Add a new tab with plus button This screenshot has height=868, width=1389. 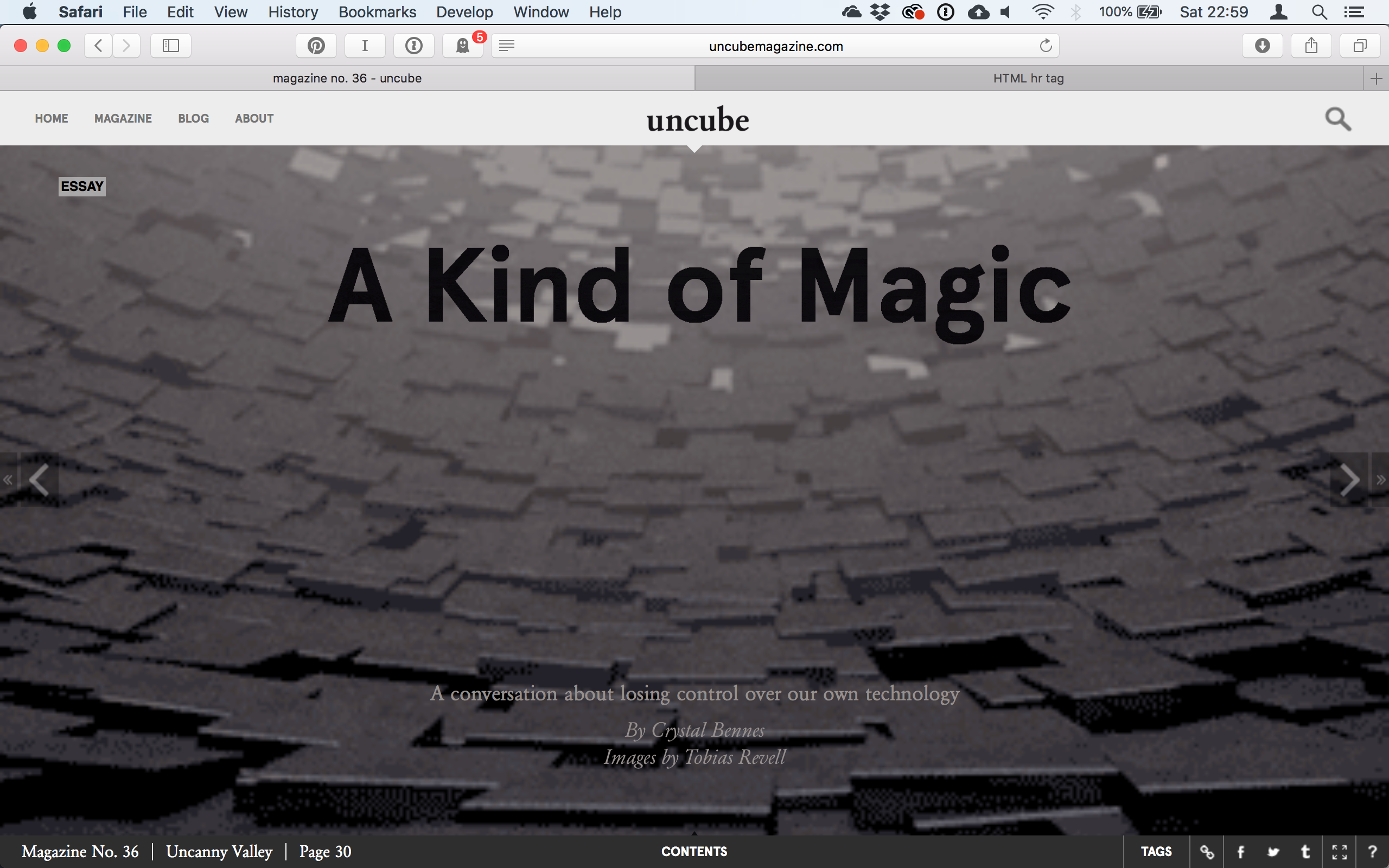tap(1376, 79)
